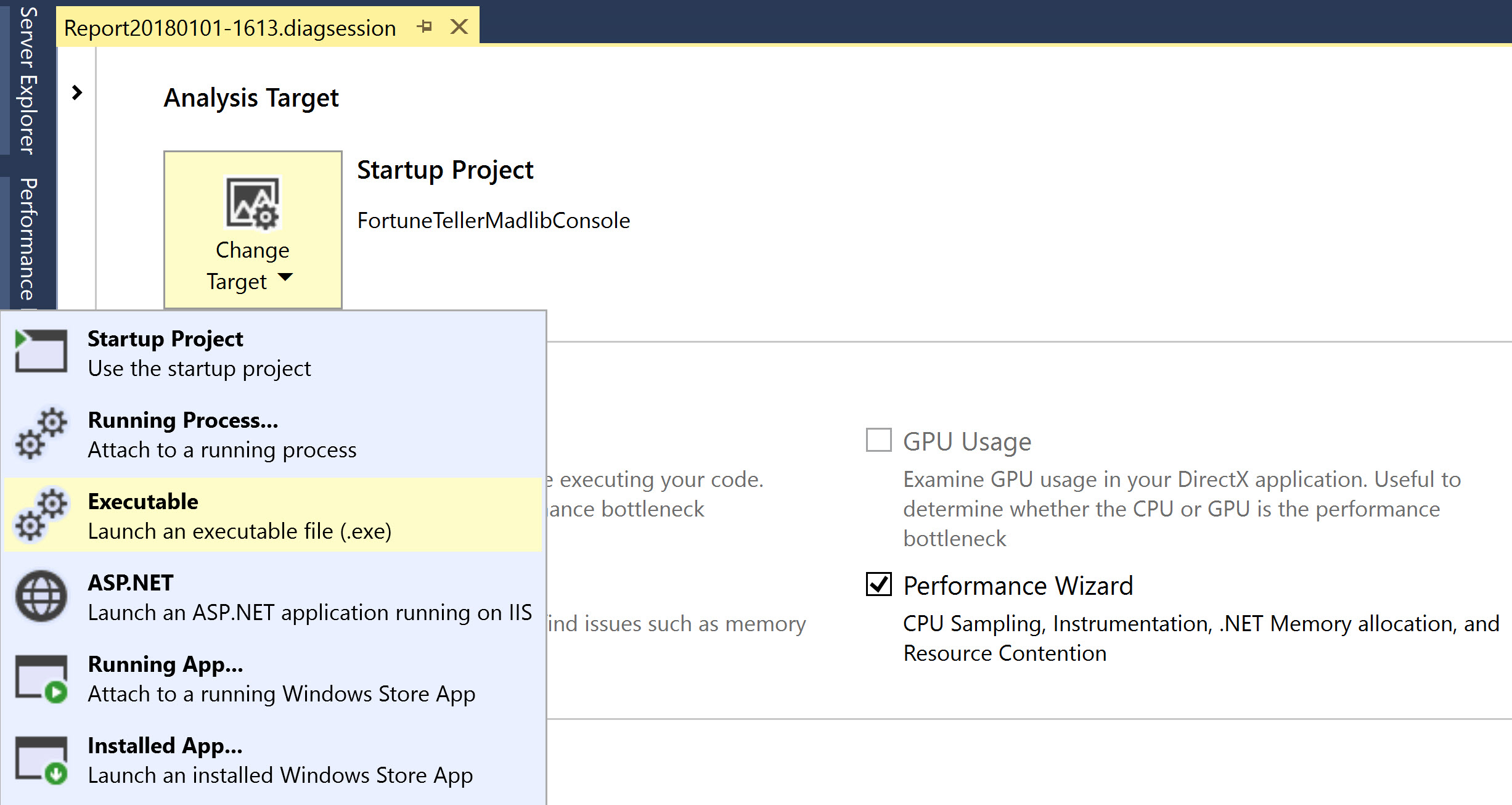Click the Installed App download icon

coord(41,760)
